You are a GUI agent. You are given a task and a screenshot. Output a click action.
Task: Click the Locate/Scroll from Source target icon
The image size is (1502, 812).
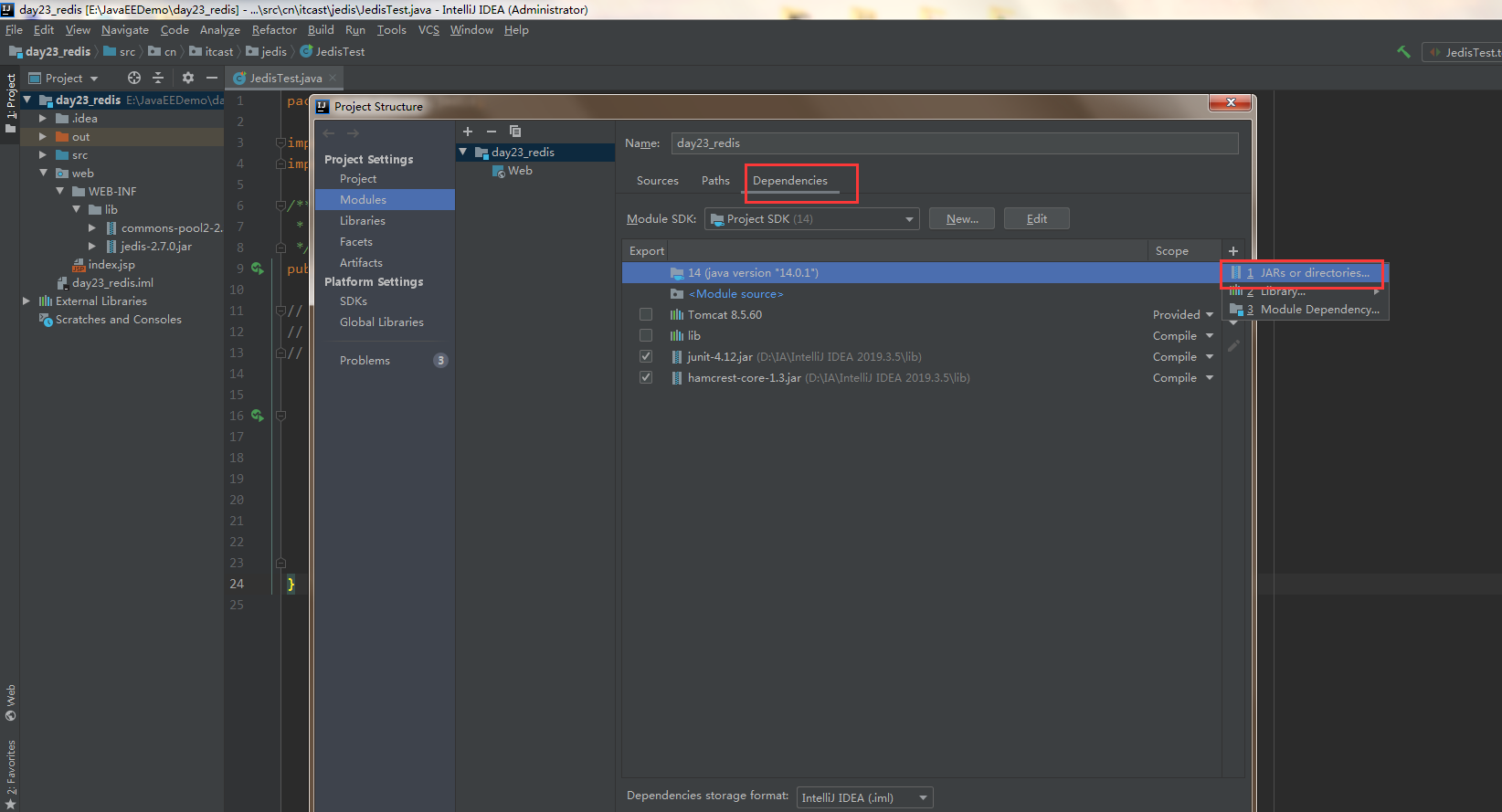tap(134, 78)
